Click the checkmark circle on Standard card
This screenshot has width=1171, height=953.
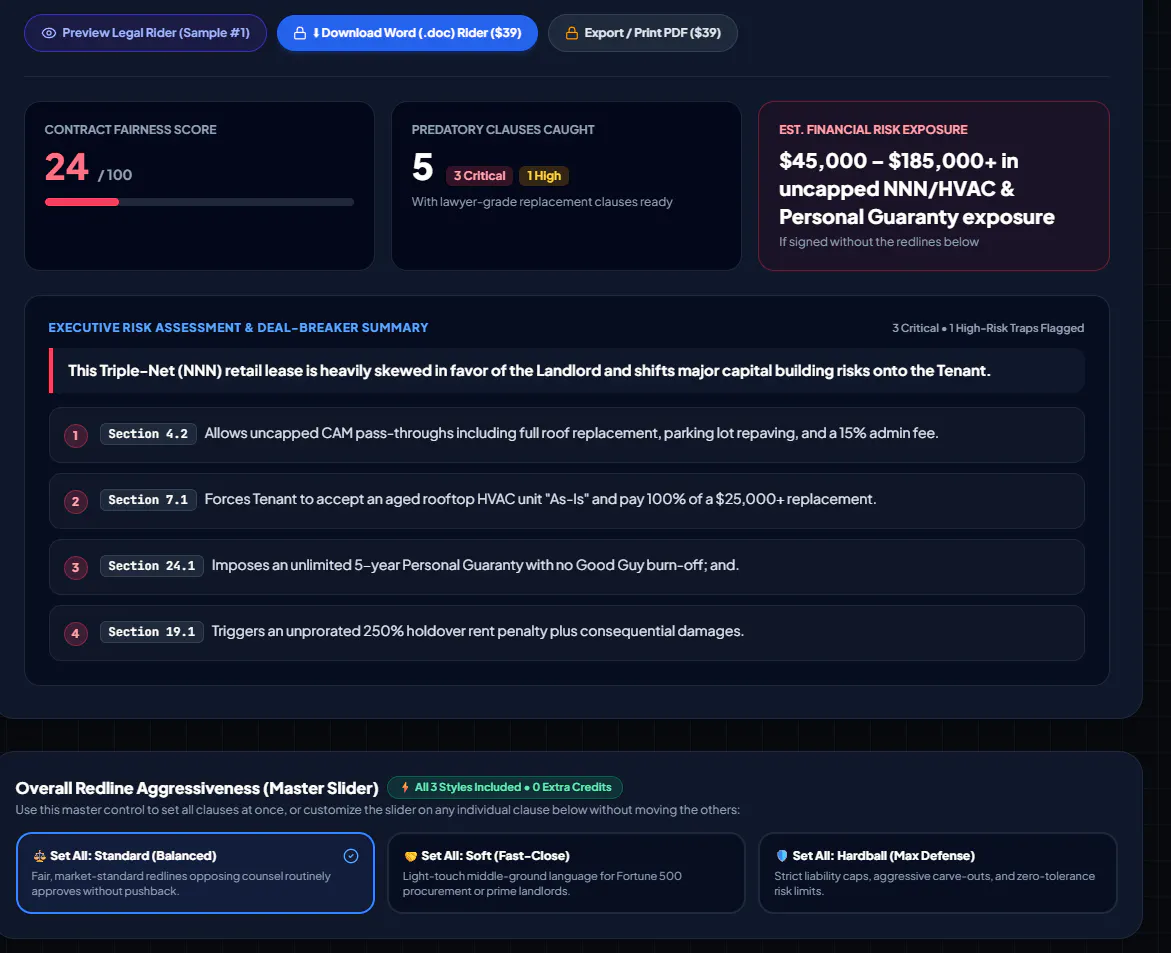(351, 856)
